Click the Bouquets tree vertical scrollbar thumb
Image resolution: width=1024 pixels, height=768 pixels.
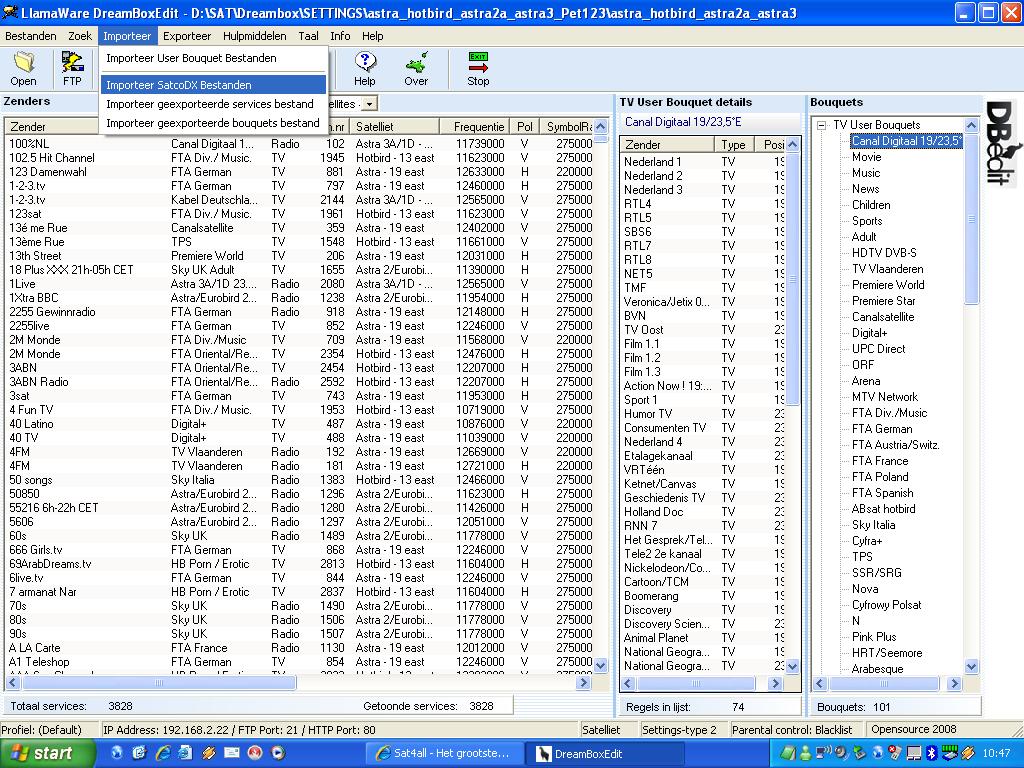coord(971,219)
